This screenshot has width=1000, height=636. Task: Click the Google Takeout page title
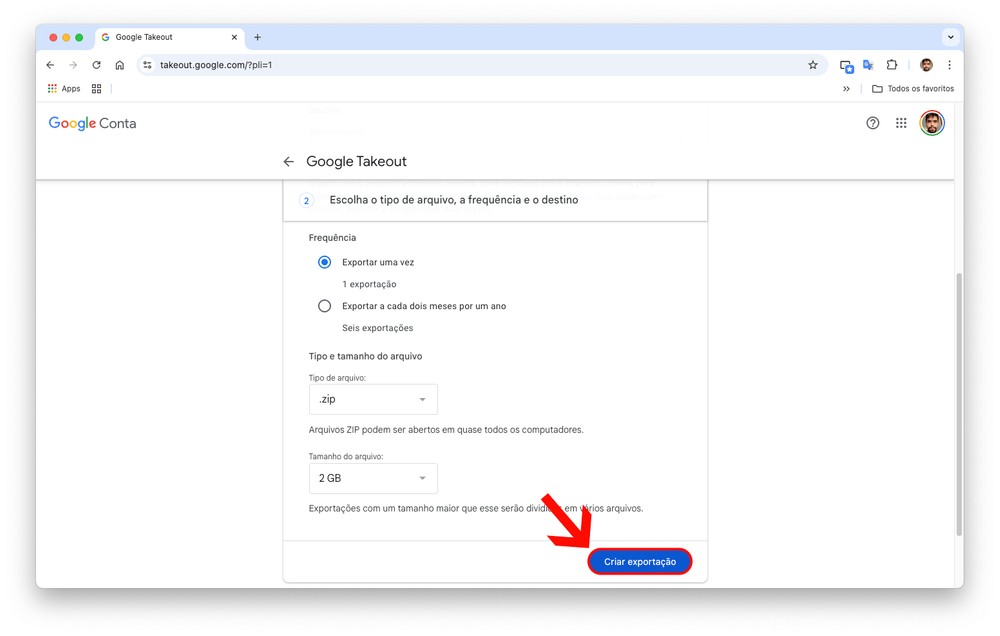coord(357,161)
